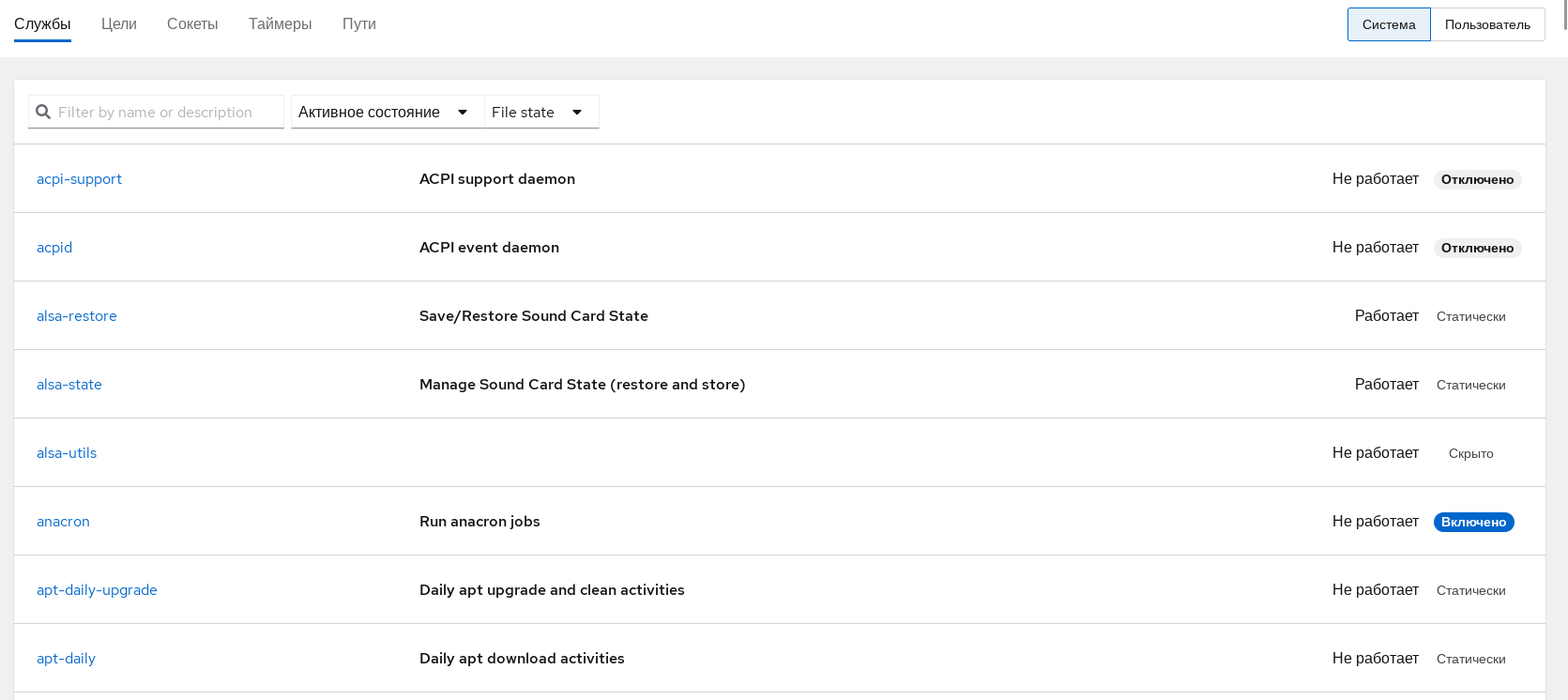The height and width of the screenshot is (700, 1568).
Task: Open alsa-state service page
Action: click(x=69, y=385)
